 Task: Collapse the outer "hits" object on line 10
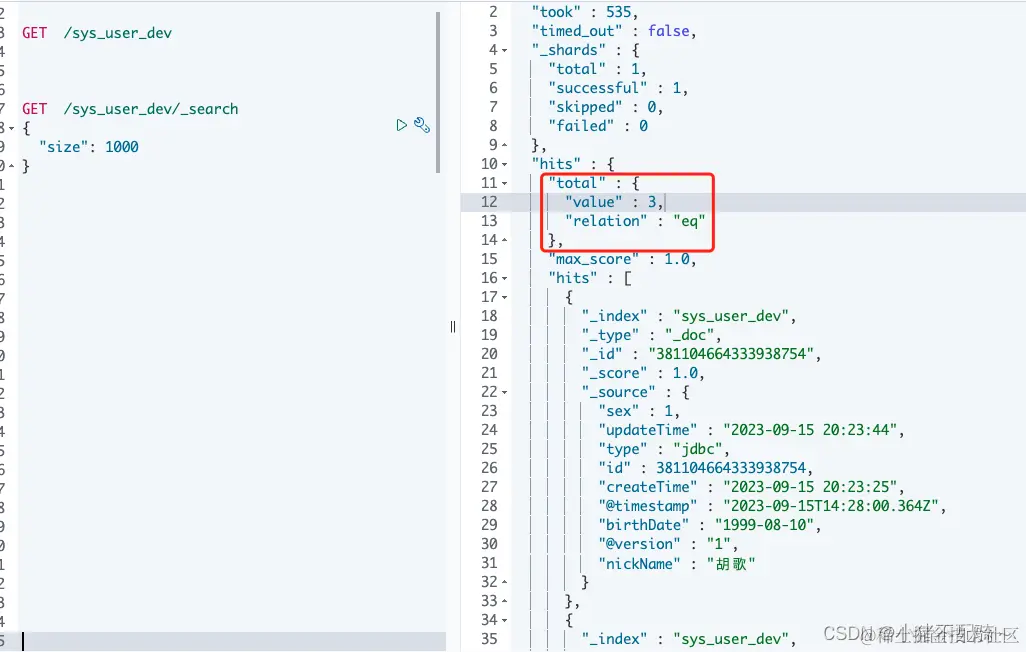[504, 164]
